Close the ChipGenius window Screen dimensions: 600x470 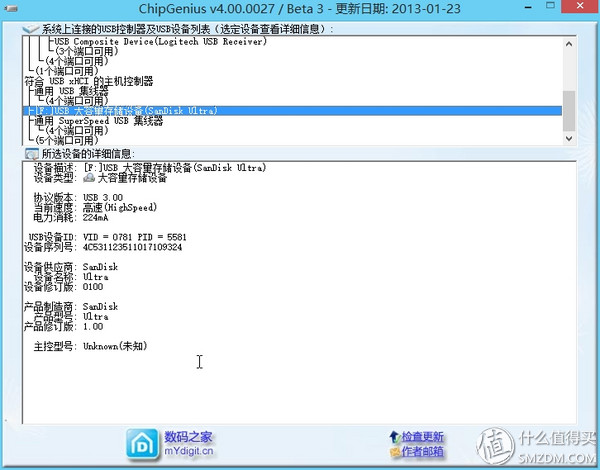pos(580,6)
